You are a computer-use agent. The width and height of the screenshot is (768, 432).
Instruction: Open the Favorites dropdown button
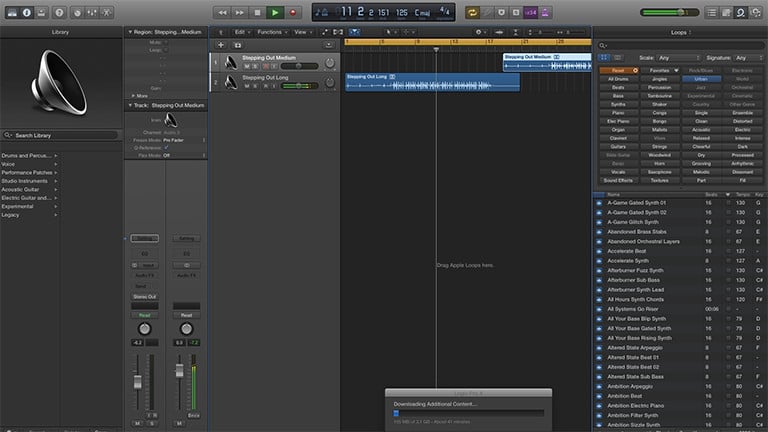(x=660, y=71)
